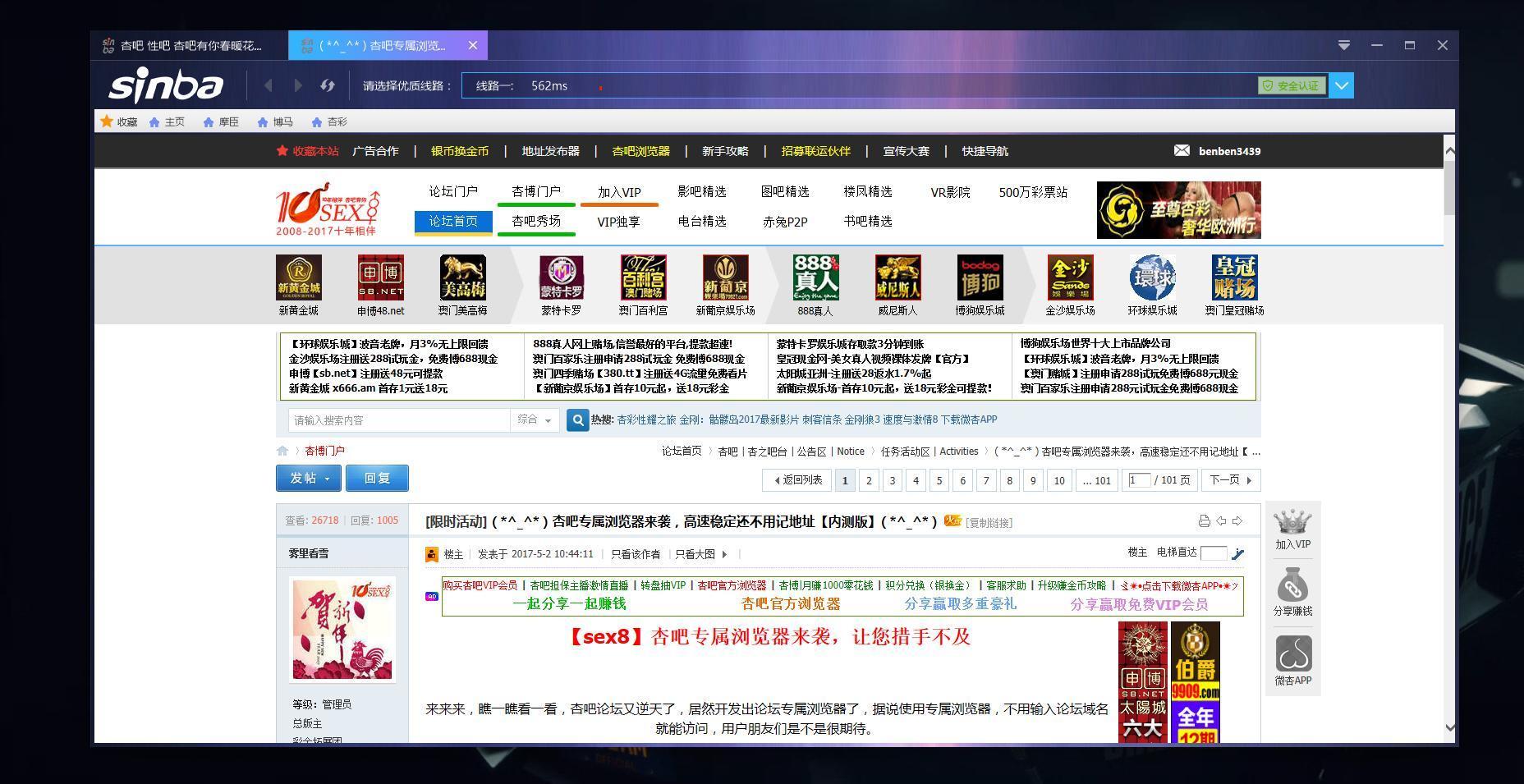
Task: Go to next thread with right arrow icon
Action: tap(1237, 520)
